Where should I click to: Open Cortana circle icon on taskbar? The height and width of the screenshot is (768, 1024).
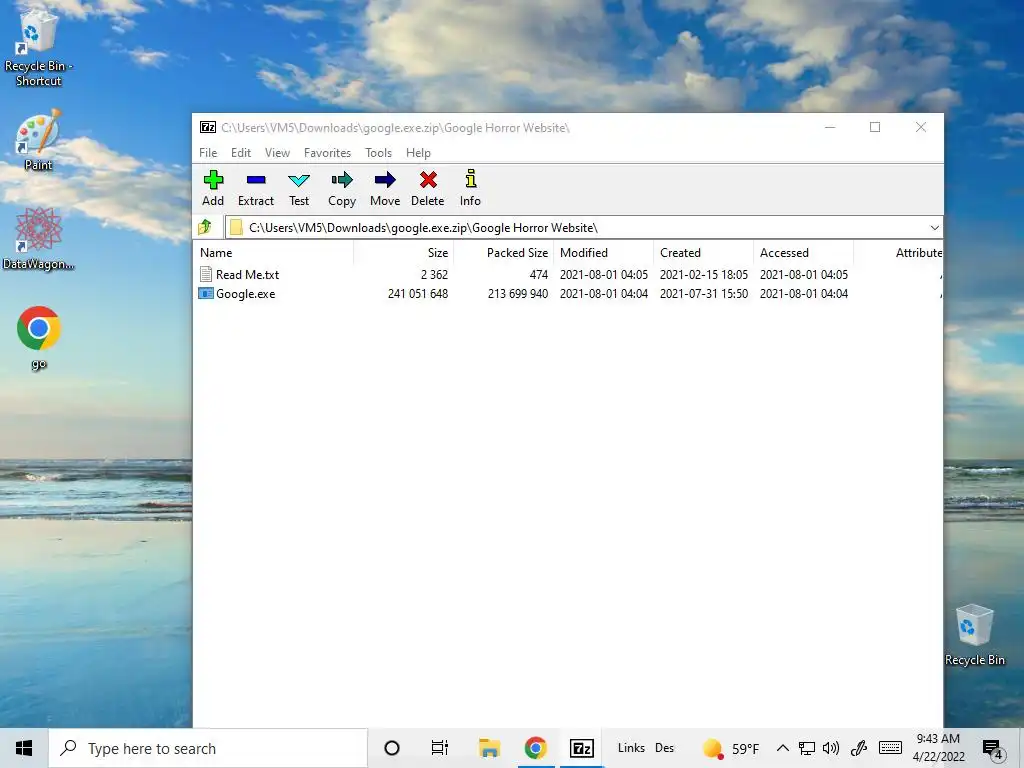click(x=392, y=748)
